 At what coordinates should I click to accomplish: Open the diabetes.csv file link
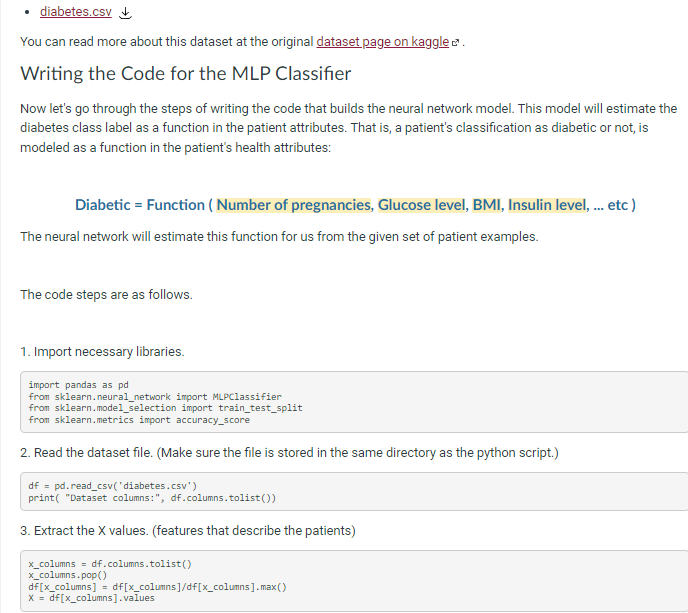coord(75,12)
